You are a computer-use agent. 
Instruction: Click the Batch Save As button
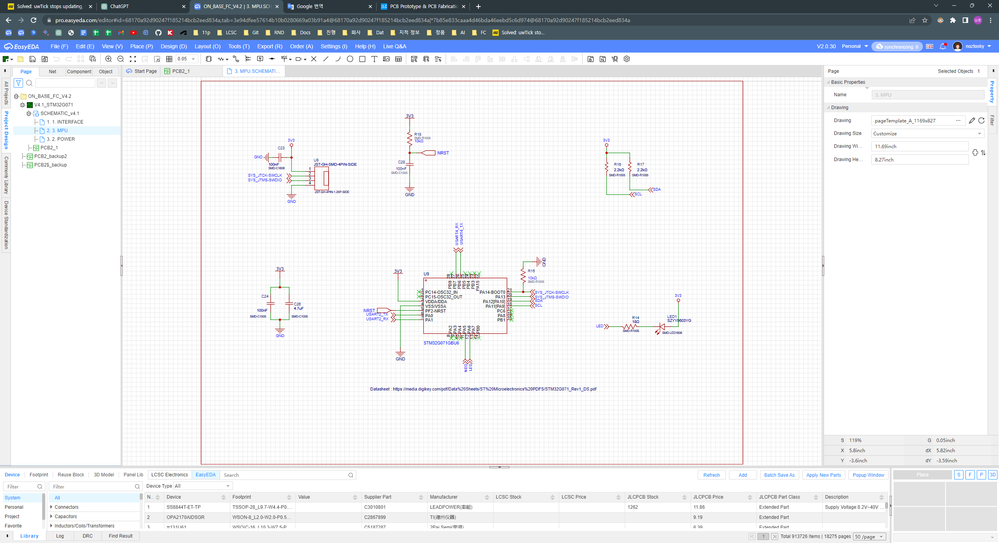pyautogui.click(x=779, y=475)
